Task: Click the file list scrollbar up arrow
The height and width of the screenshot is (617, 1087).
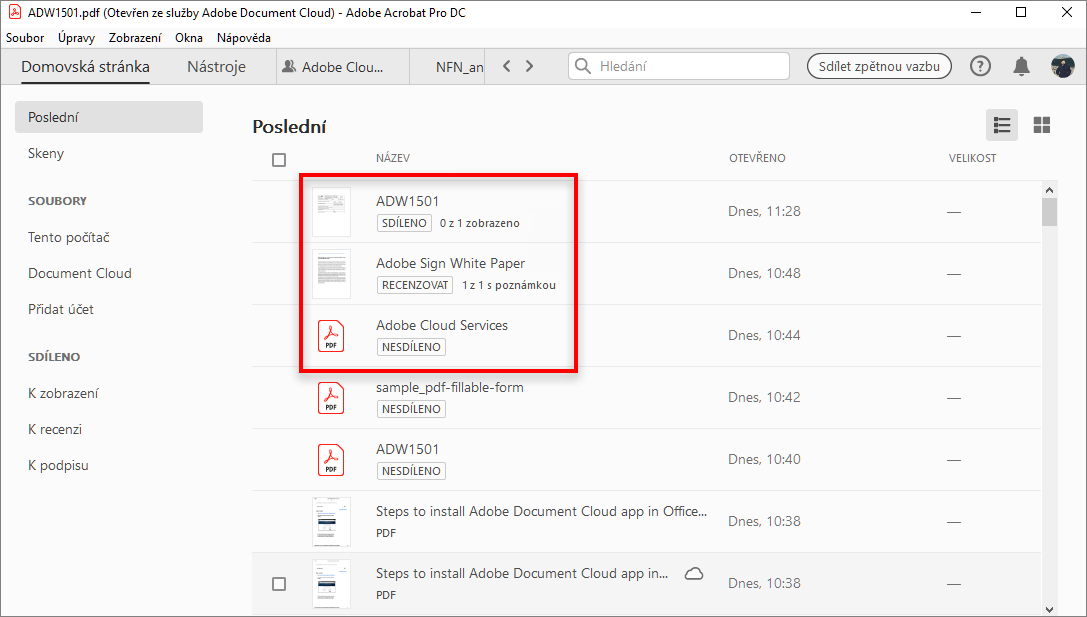Action: pos(1050,190)
